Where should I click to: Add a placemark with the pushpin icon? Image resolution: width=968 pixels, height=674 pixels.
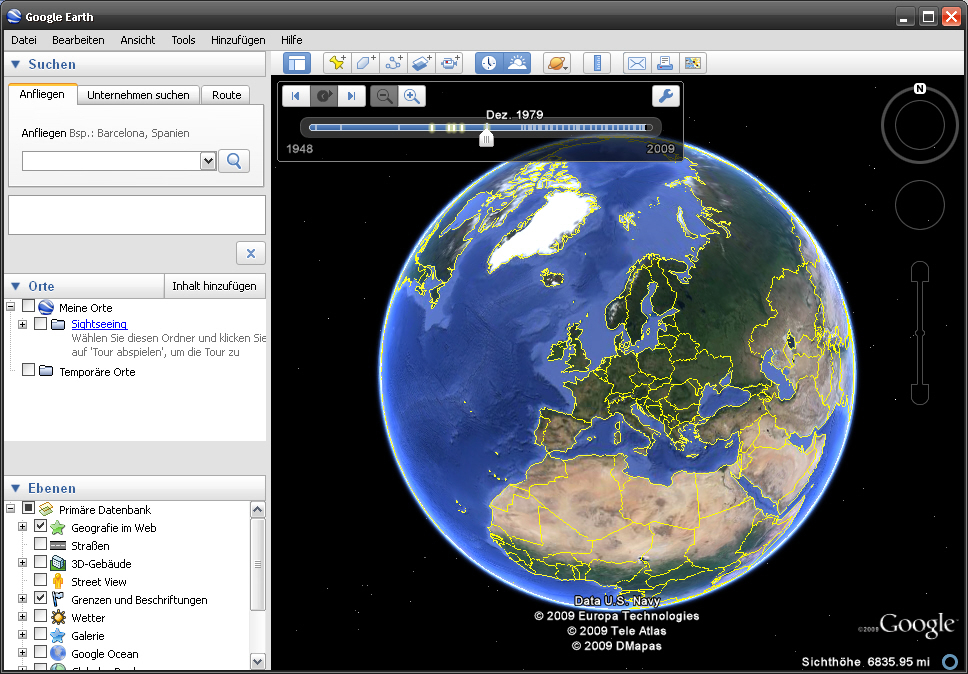point(337,63)
